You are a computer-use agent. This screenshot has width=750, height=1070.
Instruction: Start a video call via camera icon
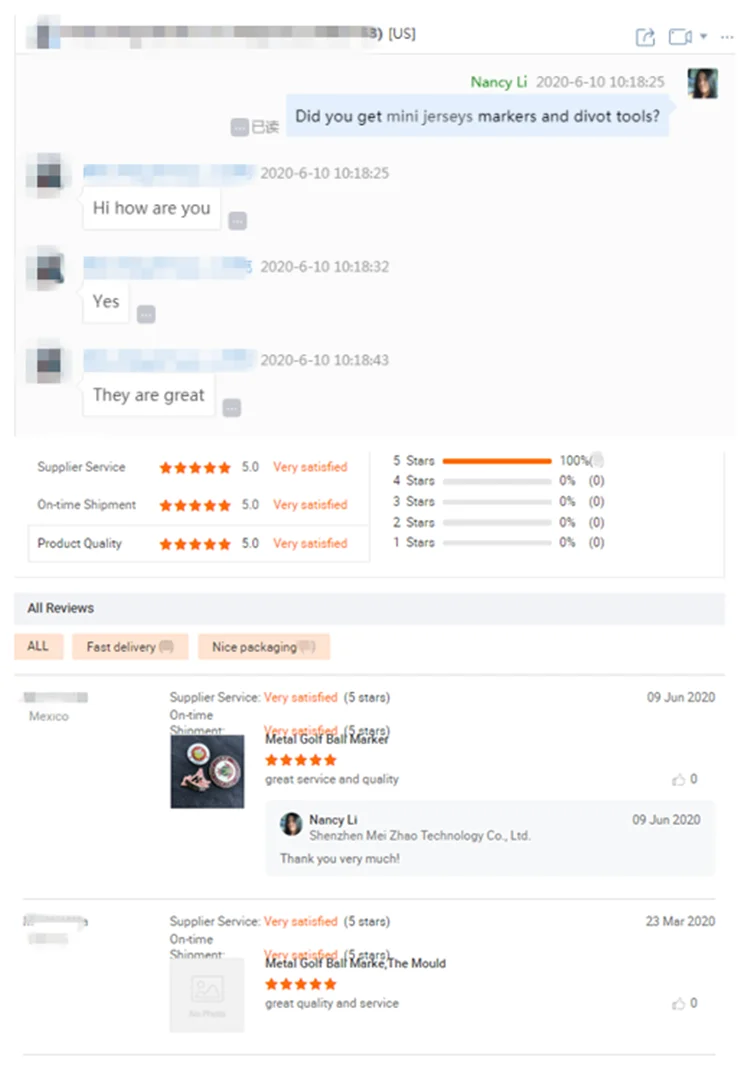(680, 36)
